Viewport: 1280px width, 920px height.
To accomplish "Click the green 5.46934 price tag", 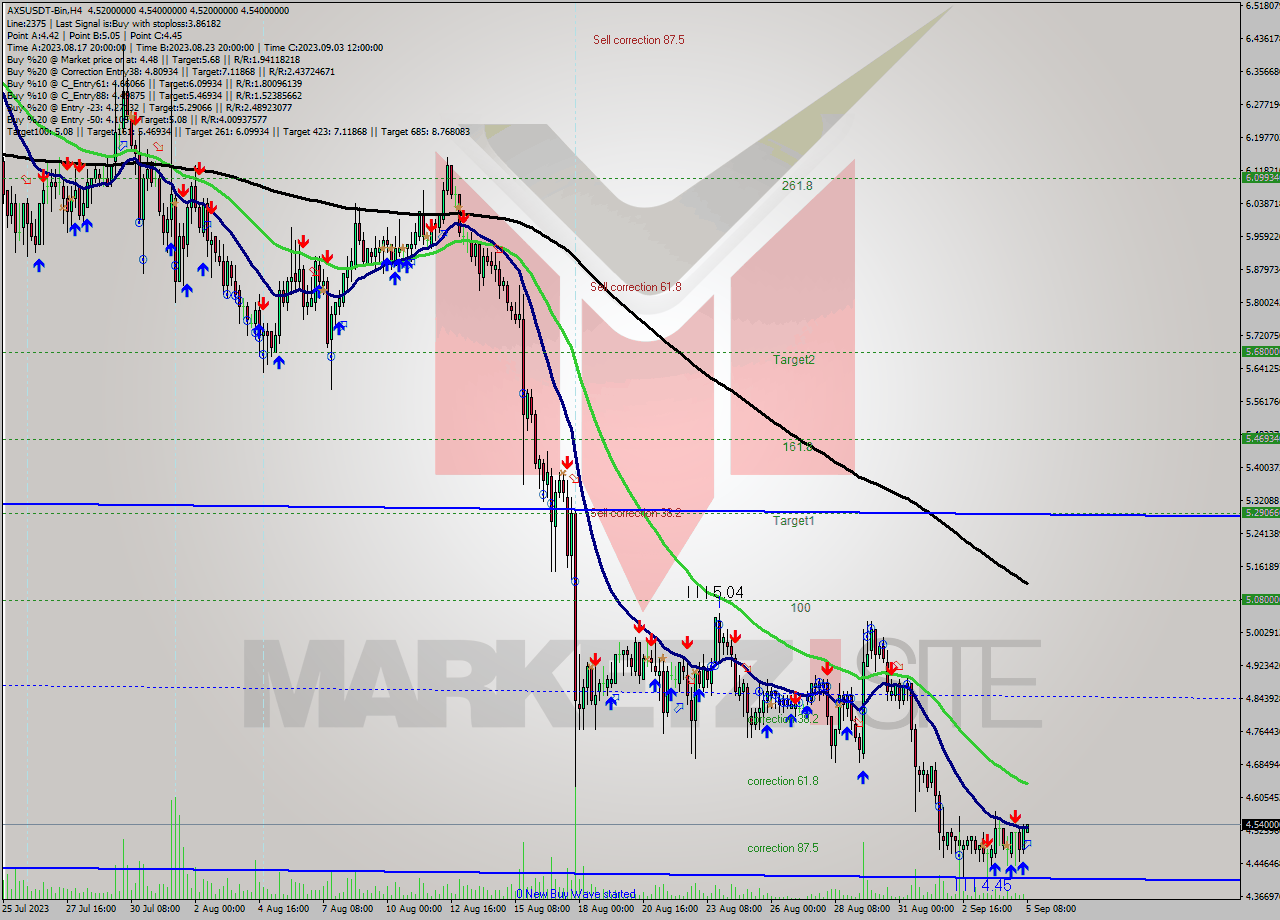I will tap(1260, 438).
